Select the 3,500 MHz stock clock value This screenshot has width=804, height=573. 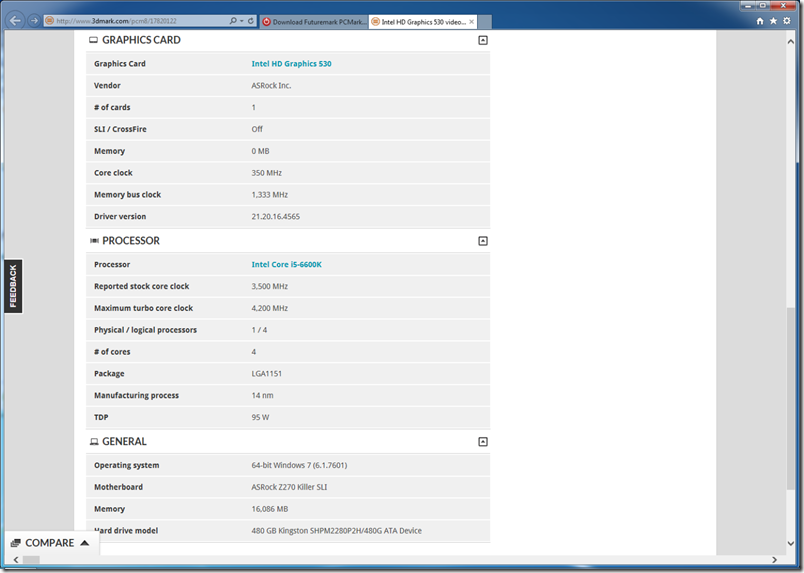(x=269, y=286)
